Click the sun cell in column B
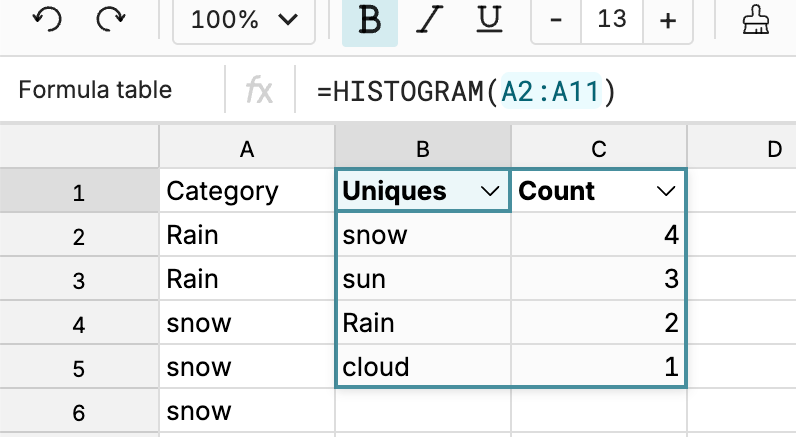Screen dimensions: 796x437 pyautogui.click(x=423, y=279)
